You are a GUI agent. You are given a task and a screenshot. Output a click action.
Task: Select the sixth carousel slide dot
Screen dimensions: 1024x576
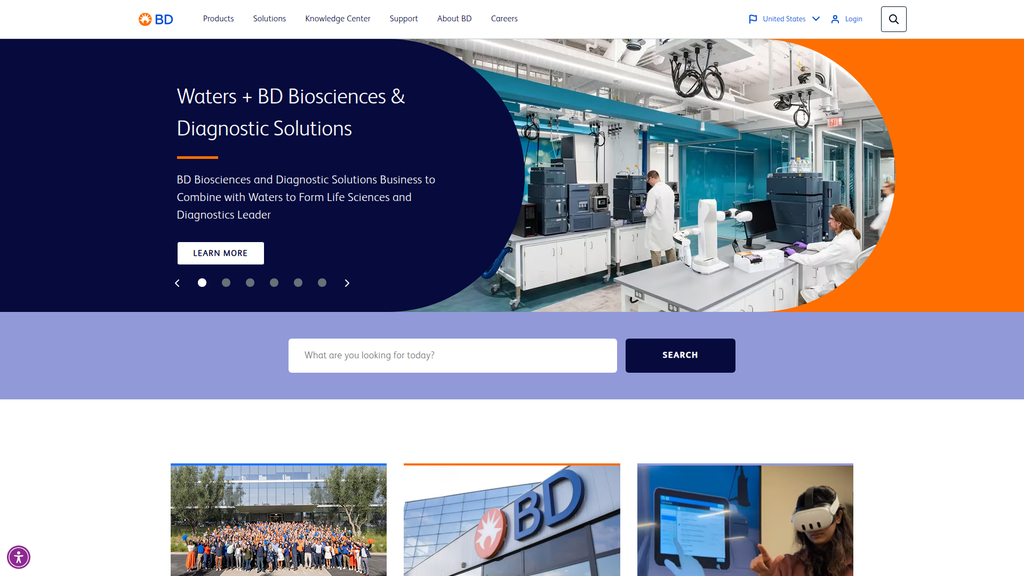[322, 283]
